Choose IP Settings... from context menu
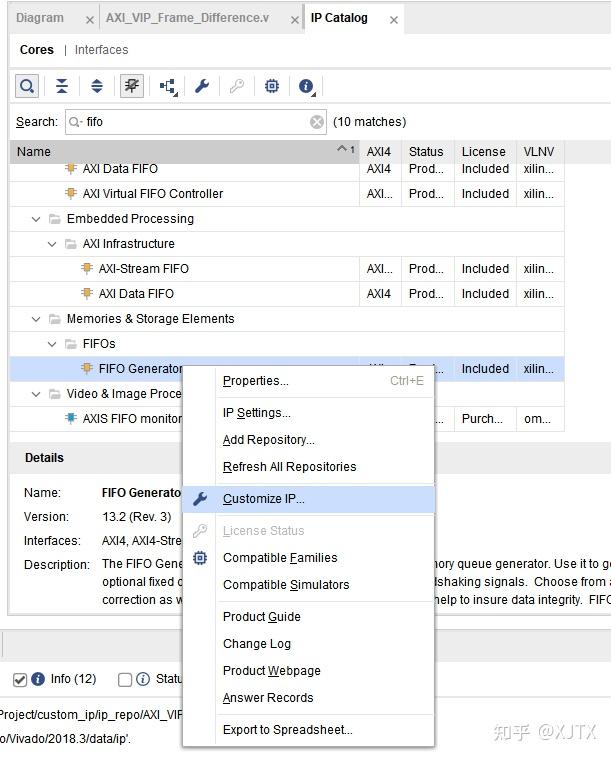This screenshot has height=758, width=611. (x=308, y=413)
